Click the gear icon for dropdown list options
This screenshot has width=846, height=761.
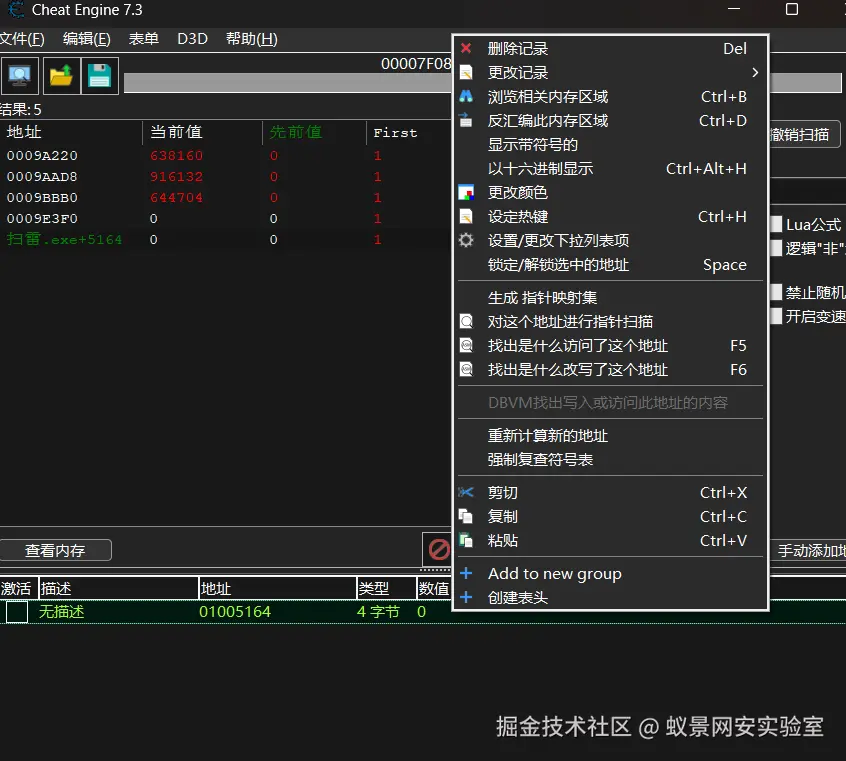pyautogui.click(x=466, y=240)
